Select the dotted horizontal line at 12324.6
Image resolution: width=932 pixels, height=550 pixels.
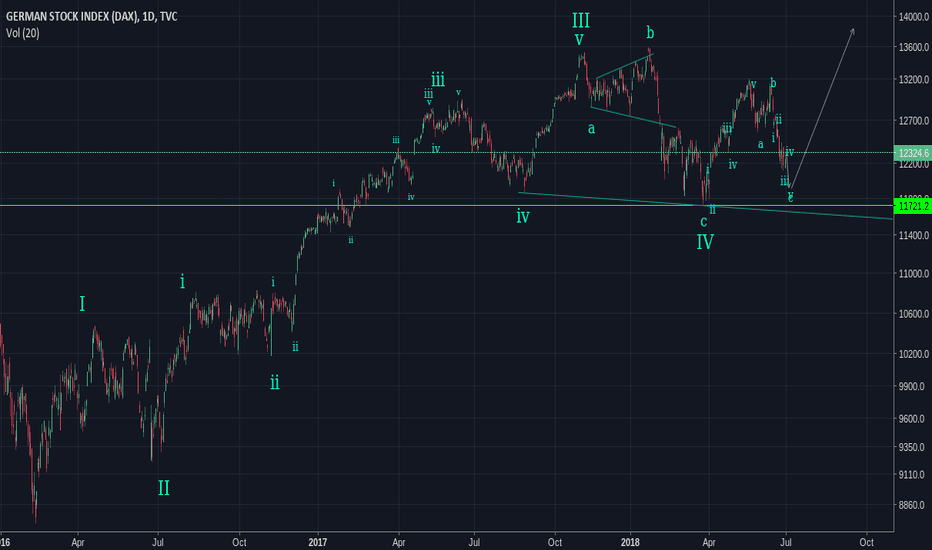click(x=446, y=153)
